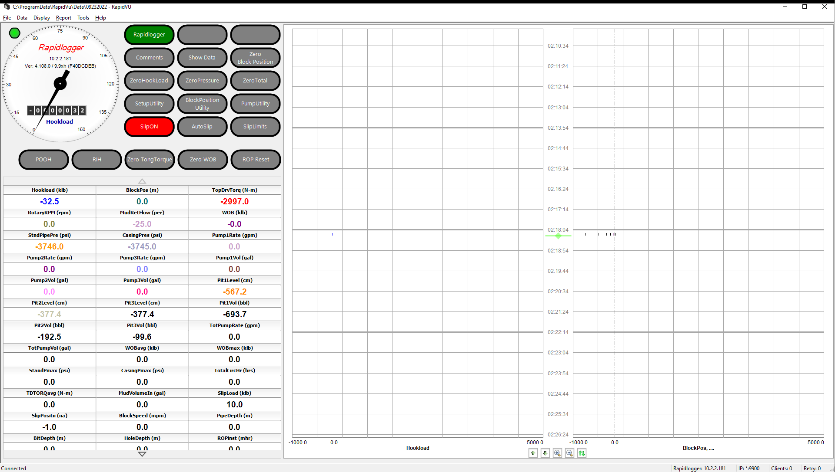The height and width of the screenshot is (472, 835).
Task: Toggle the red SlipON button
Action: (149, 126)
